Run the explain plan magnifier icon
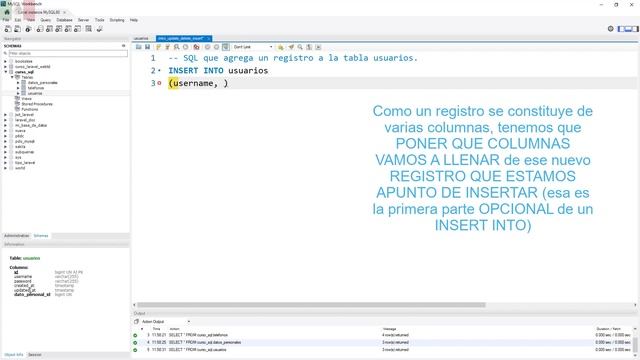 [177, 47]
